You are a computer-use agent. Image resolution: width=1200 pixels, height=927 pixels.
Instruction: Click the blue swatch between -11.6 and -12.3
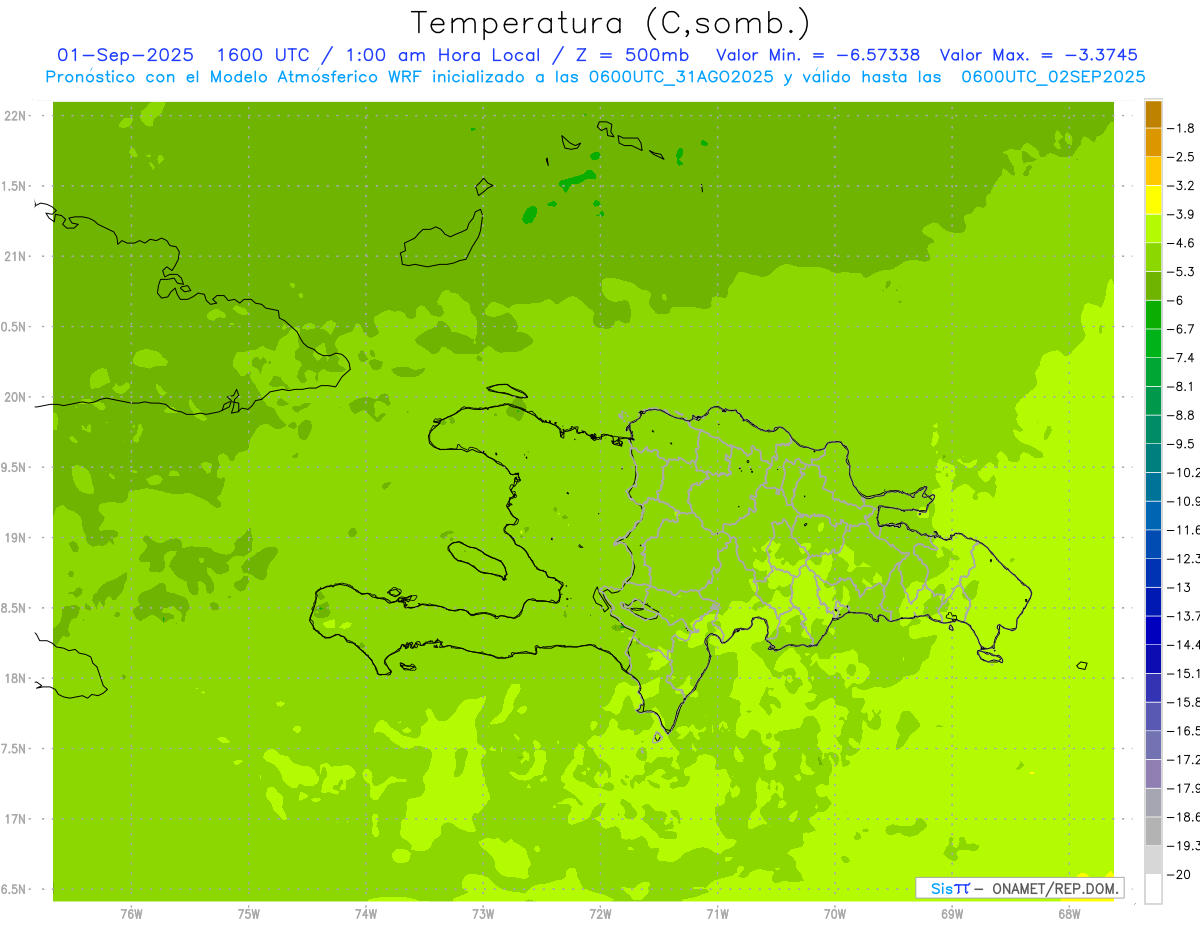point(1153,545)
